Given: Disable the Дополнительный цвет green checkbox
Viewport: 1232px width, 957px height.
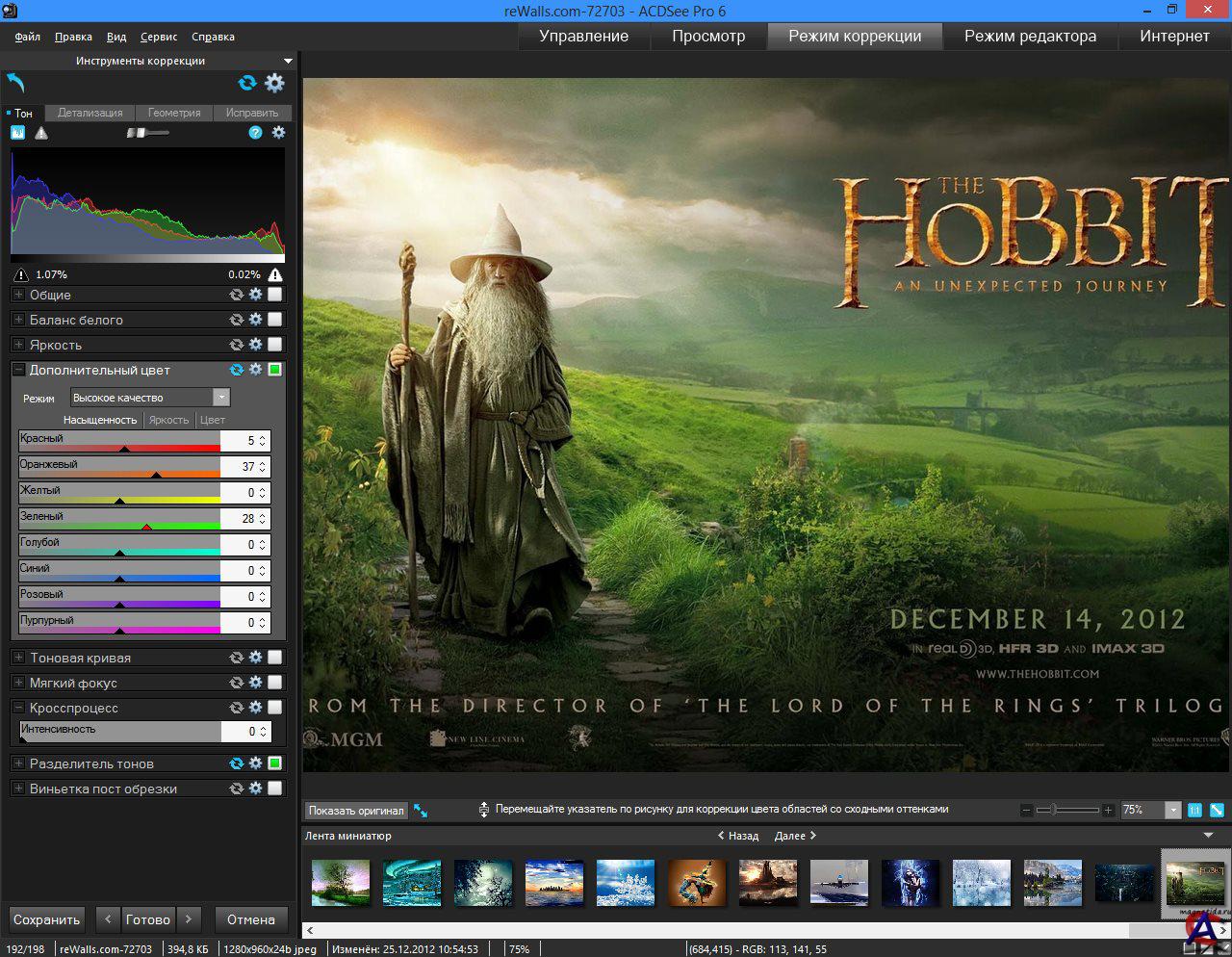Looking at the screenshot, I should coord(274,370).
